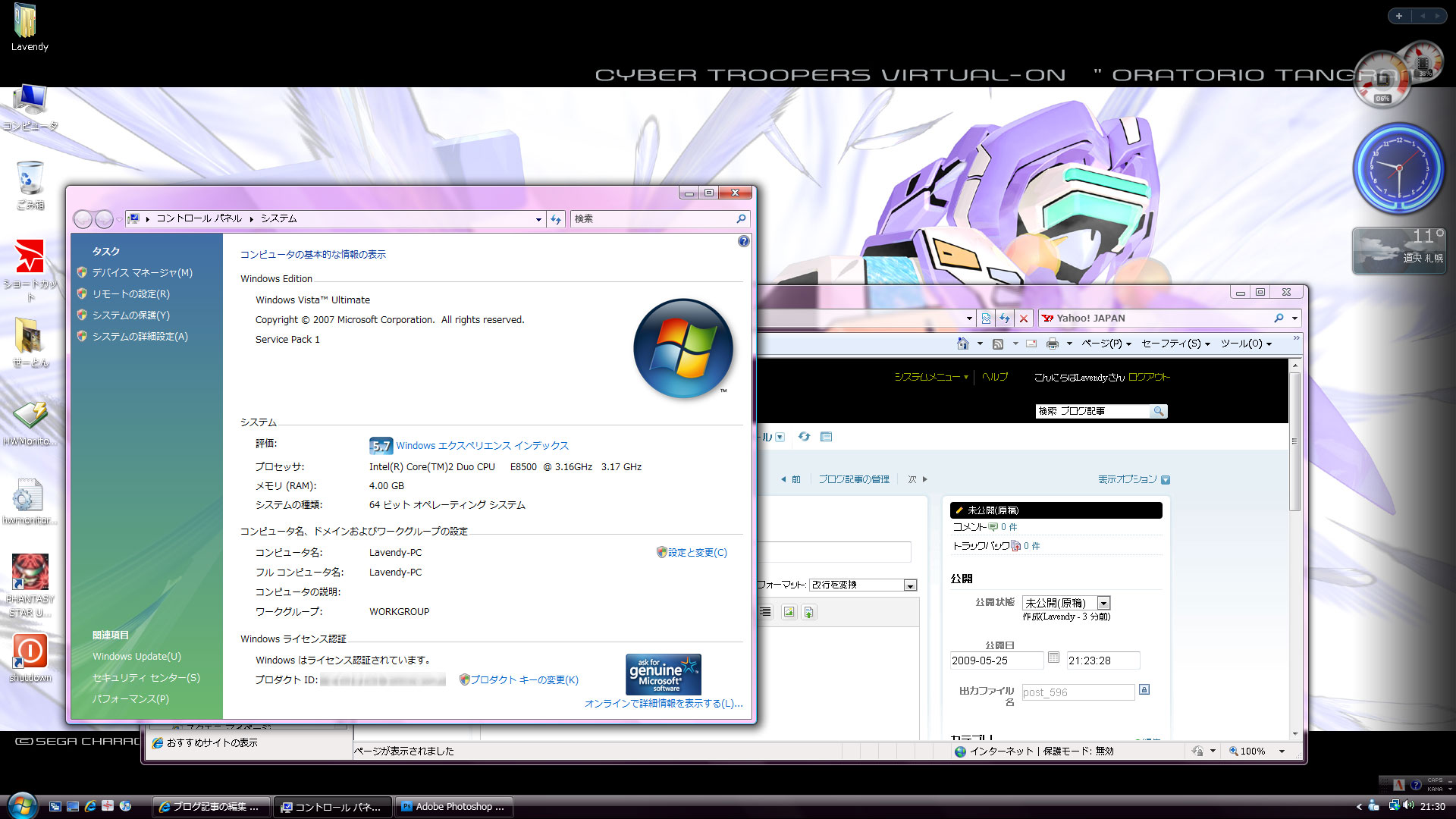Open Performance (パフォーマンス) related link
The width and height of the screenshot is (1456, 819).
point(130,699)
